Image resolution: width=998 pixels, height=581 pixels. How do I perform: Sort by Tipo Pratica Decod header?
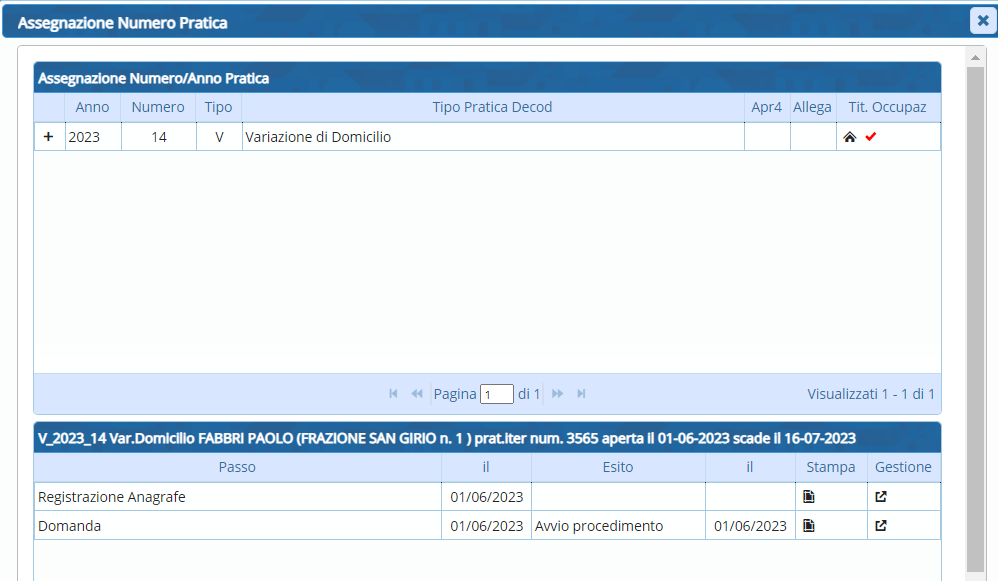(x=492, y=107)
